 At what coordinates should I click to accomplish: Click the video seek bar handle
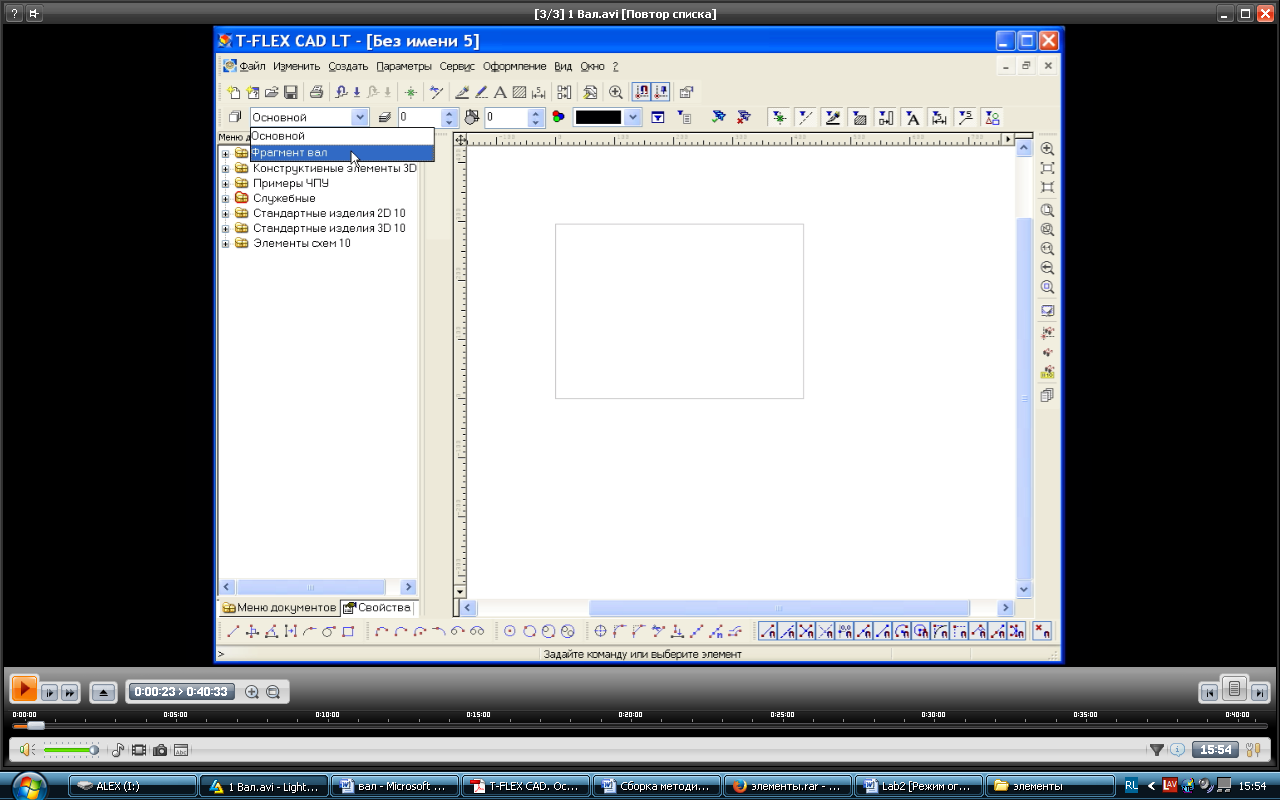click(35, 725)
